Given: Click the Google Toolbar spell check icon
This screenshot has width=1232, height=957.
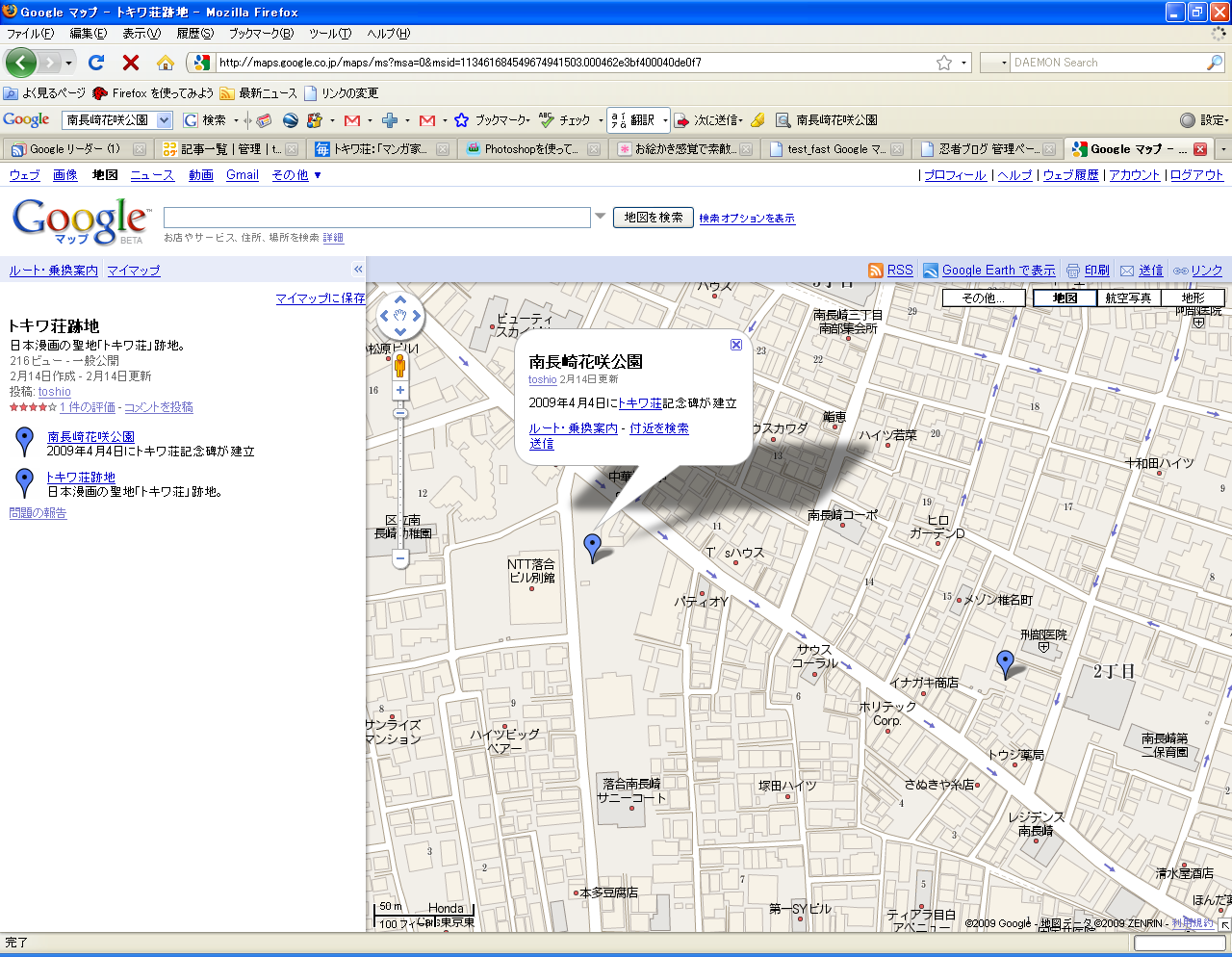Looking at the screenshot, I should coord(547,120).
